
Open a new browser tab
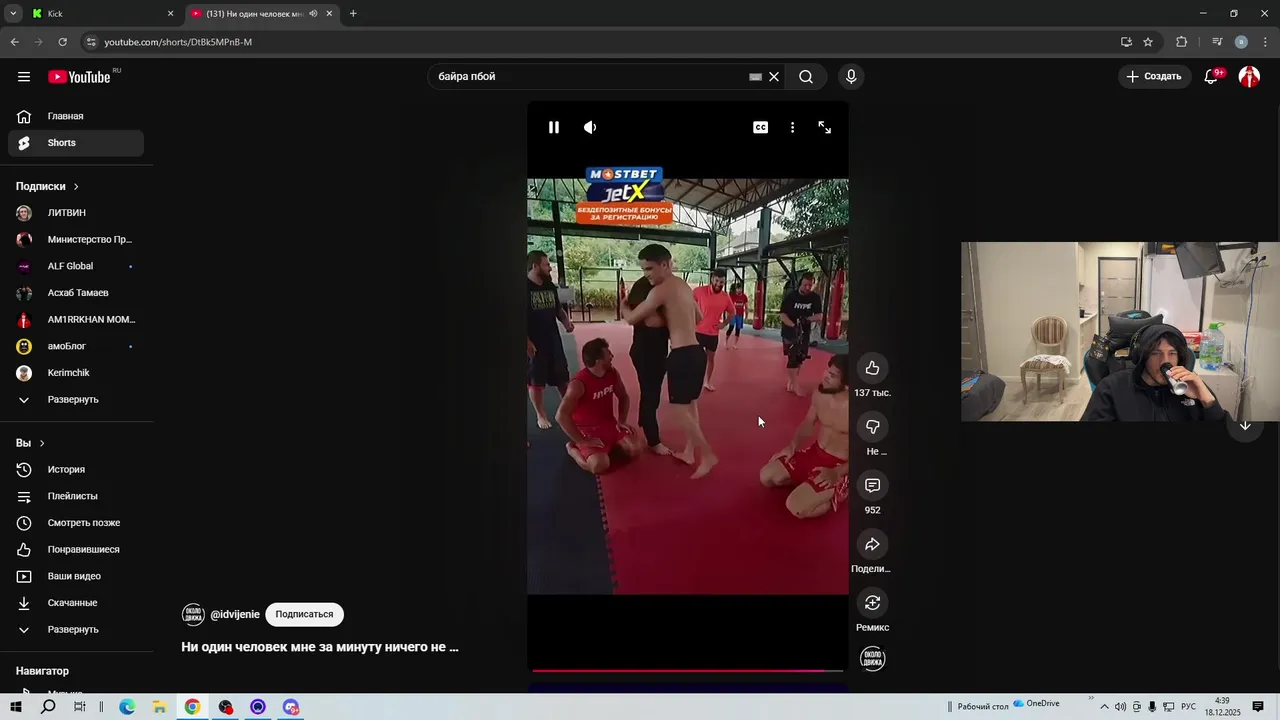353,14
